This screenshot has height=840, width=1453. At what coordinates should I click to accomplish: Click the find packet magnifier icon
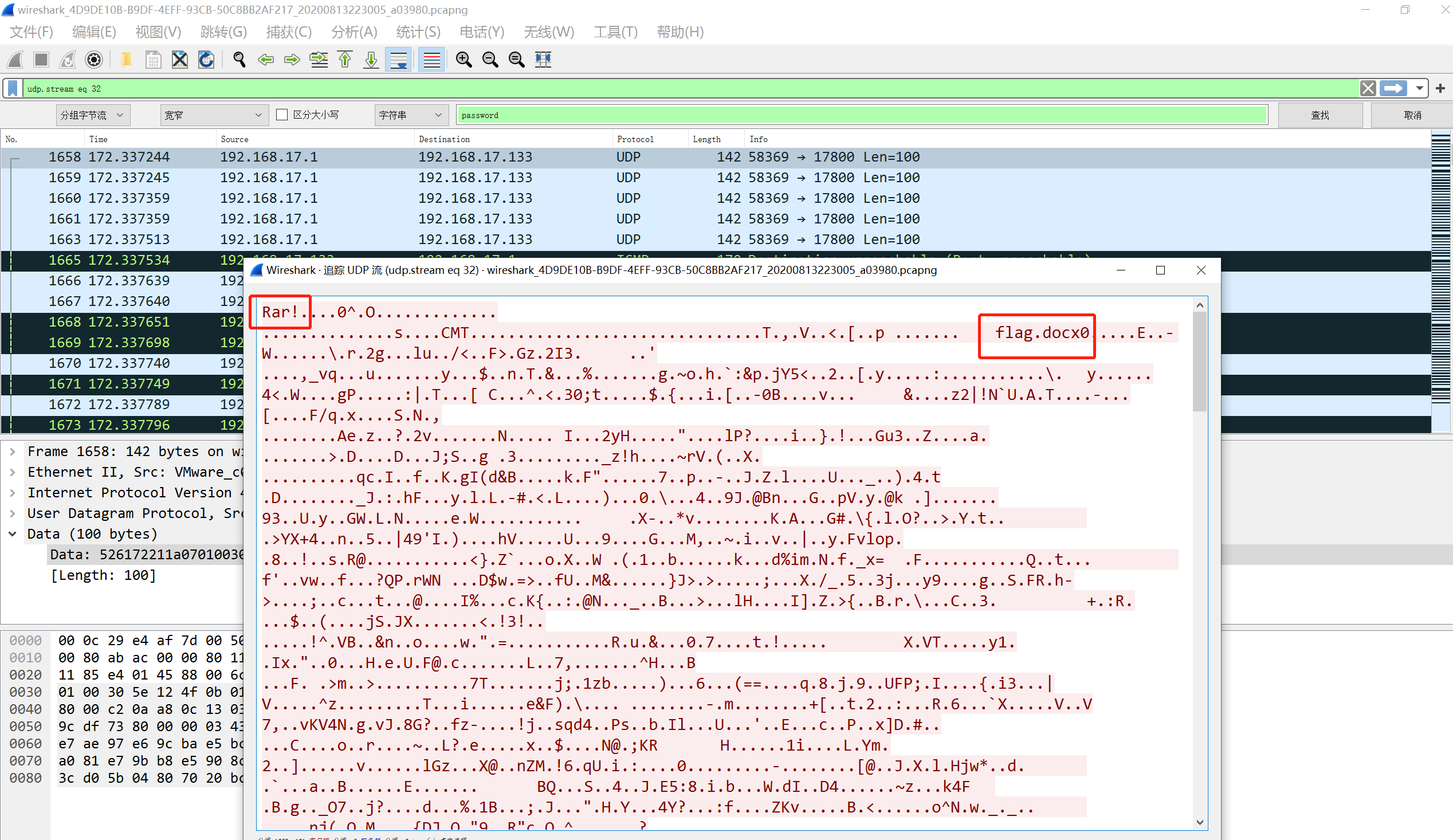pyautogui.click(x=239, y=60)
